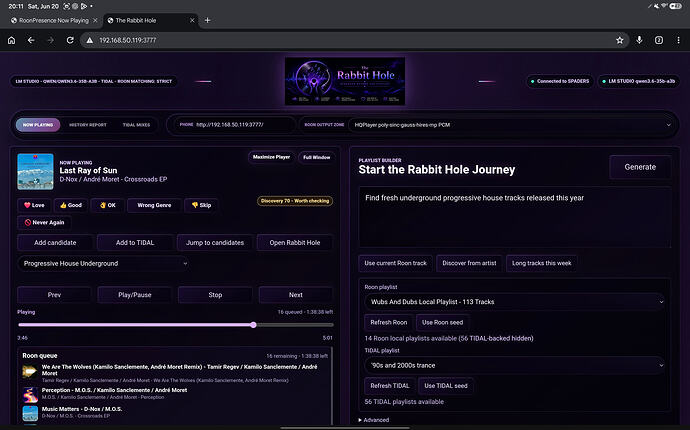Click the playlist prompt text area
This screenshot has width=690, height=430.
pos(515,217)
